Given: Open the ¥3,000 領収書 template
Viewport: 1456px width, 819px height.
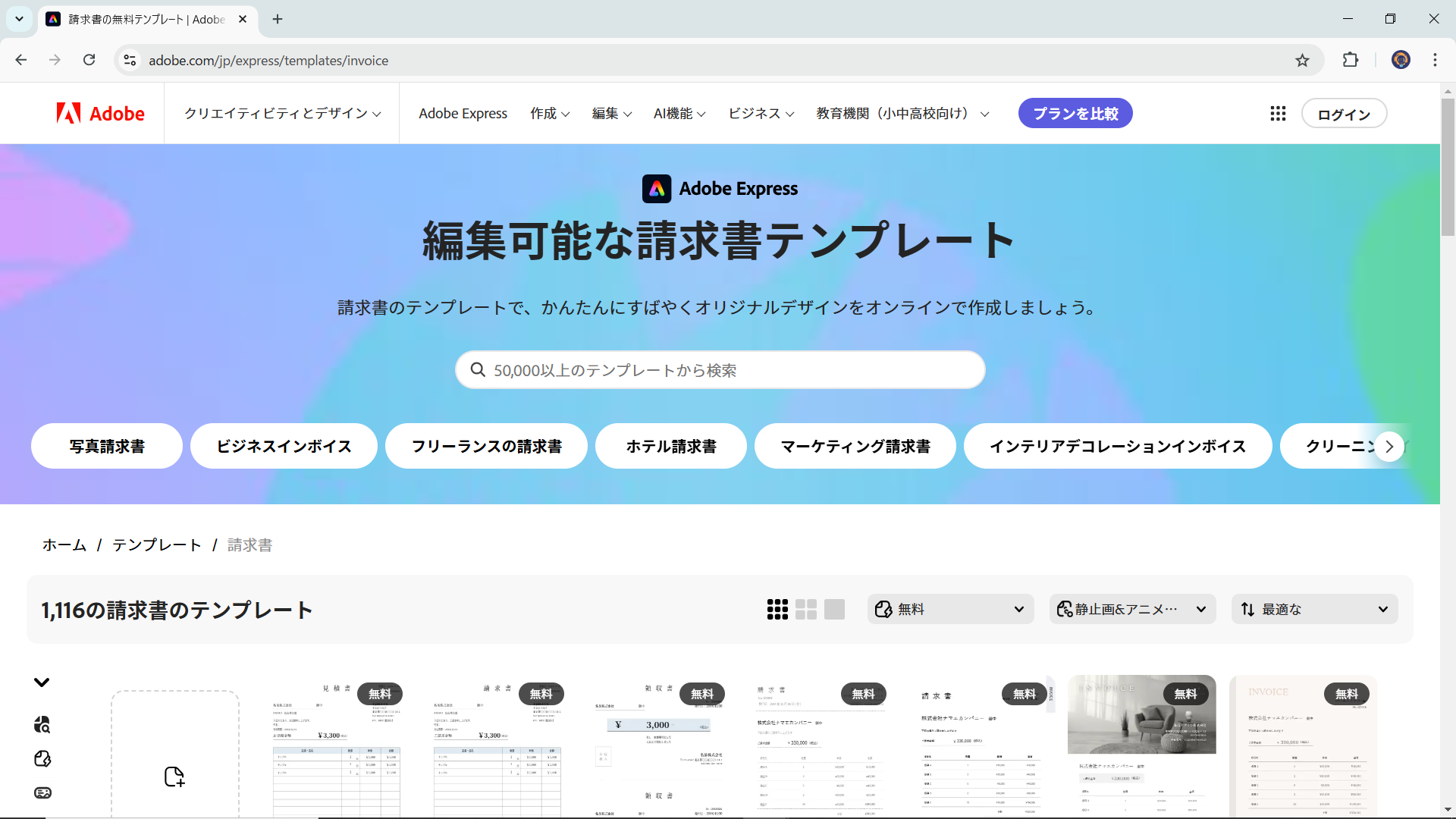Looking at the screenshot, I should 658,746.
